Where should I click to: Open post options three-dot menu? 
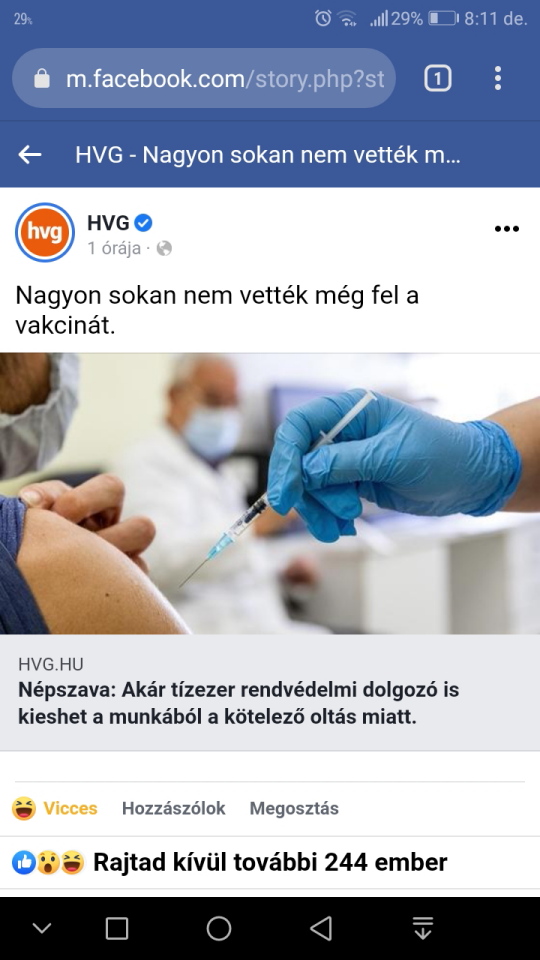507,229
